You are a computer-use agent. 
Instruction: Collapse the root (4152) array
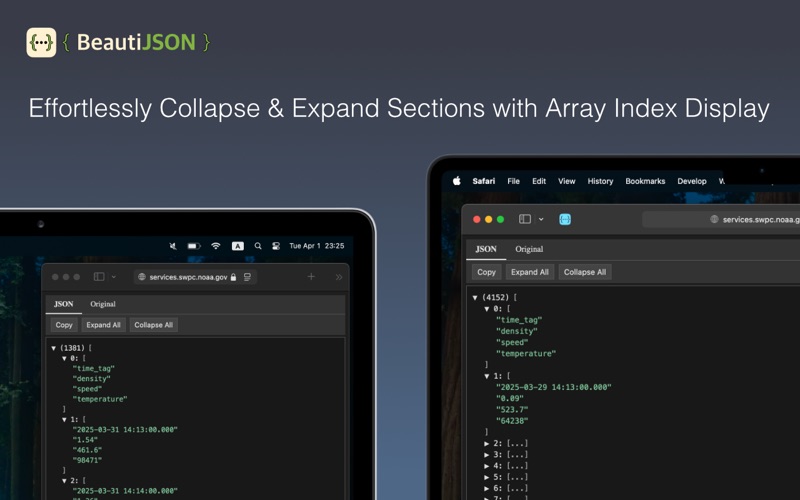(475, 297)
